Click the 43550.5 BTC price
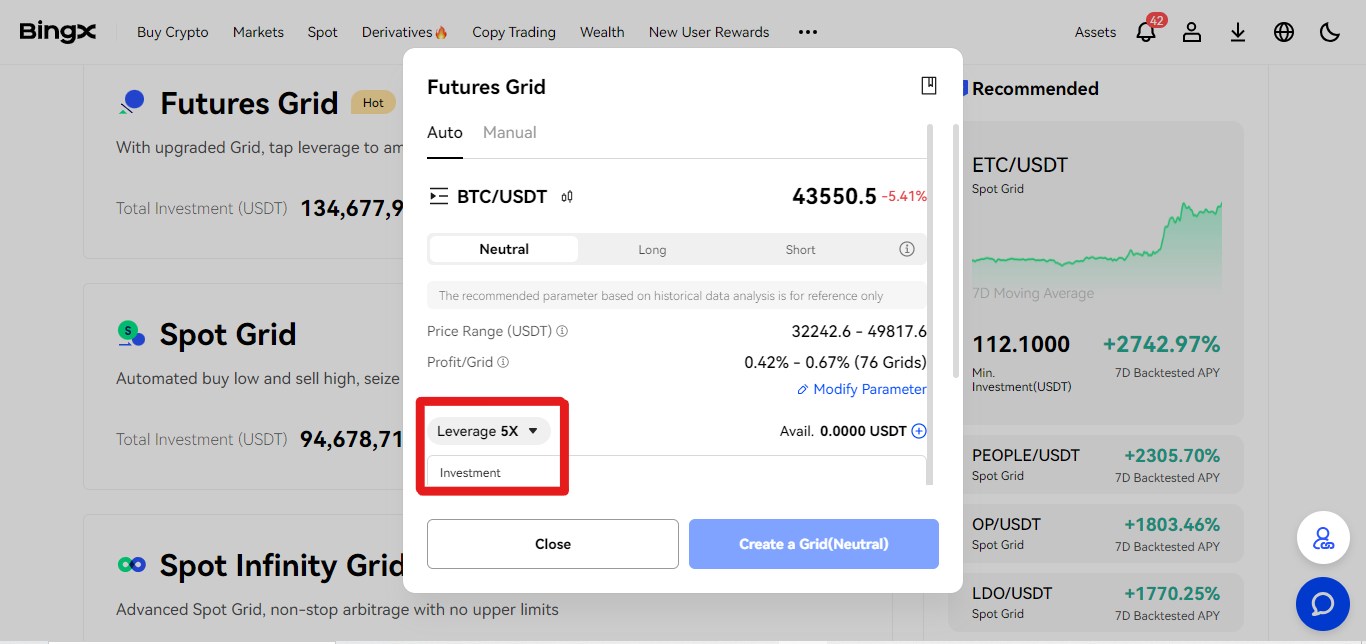The height and width of the screenshot is (644, 1366). tap(834, 196)
